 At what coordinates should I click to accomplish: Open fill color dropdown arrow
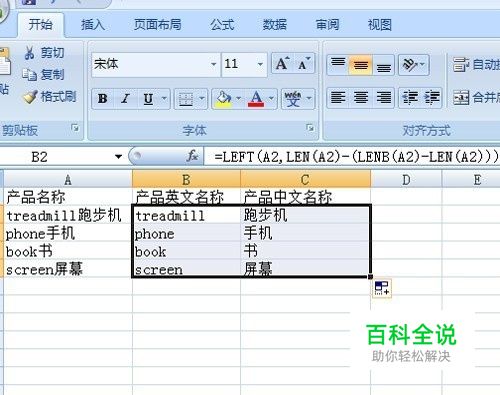tap(238, 99)
